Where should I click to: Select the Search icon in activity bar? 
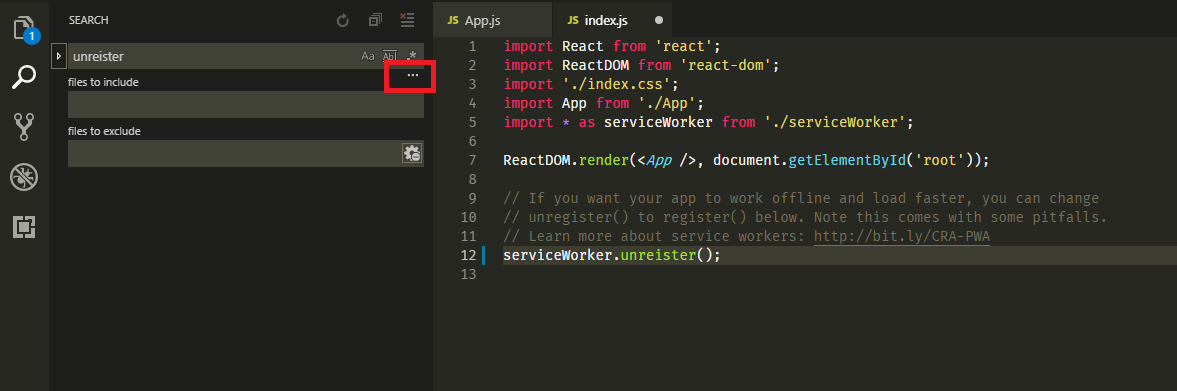pyautogui.click(x=24, y=77)
